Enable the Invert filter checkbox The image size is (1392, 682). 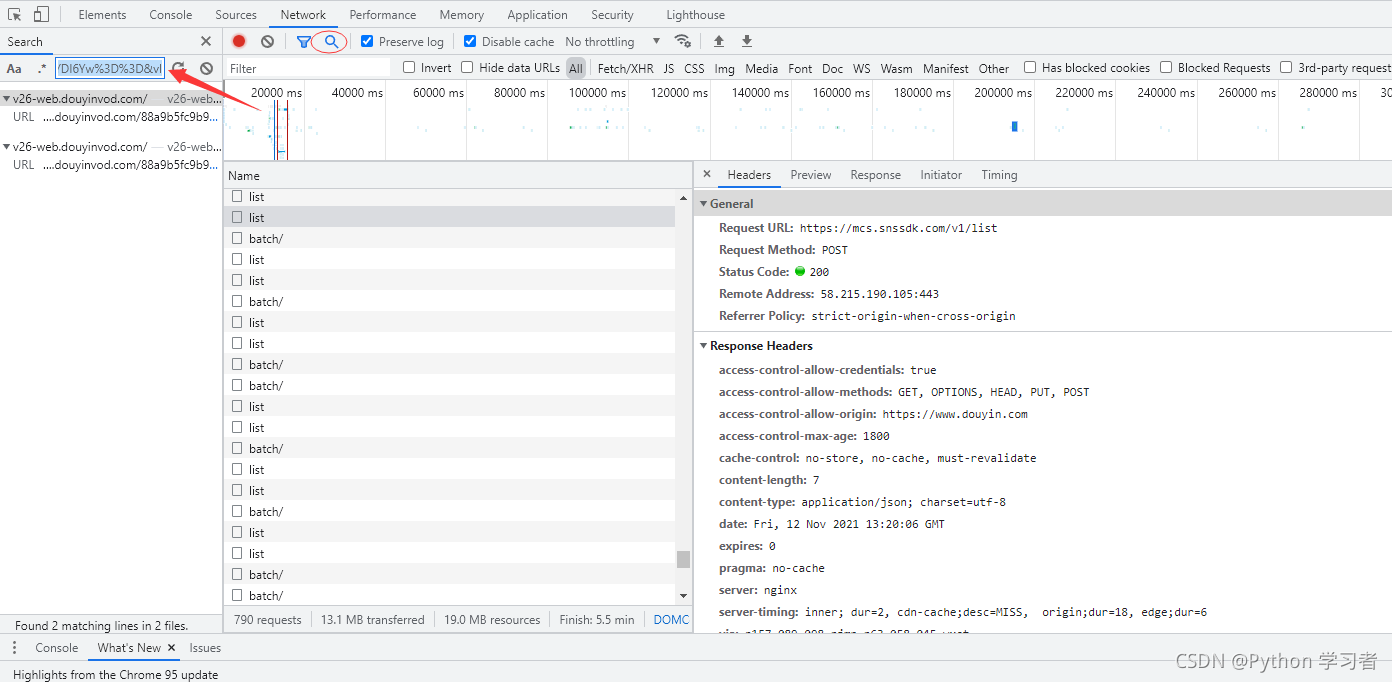pyautogui.click(x=409, y=67)
